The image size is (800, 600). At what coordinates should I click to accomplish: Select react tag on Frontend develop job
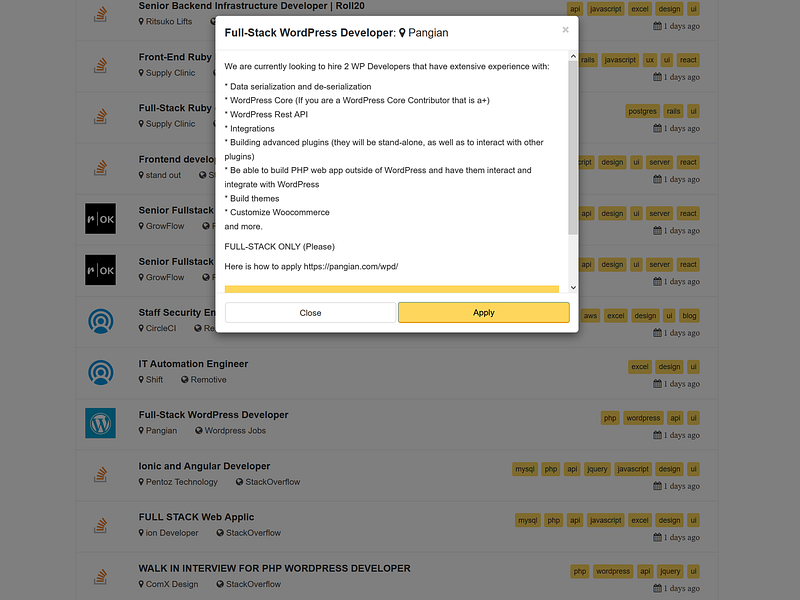pos(688,162)
